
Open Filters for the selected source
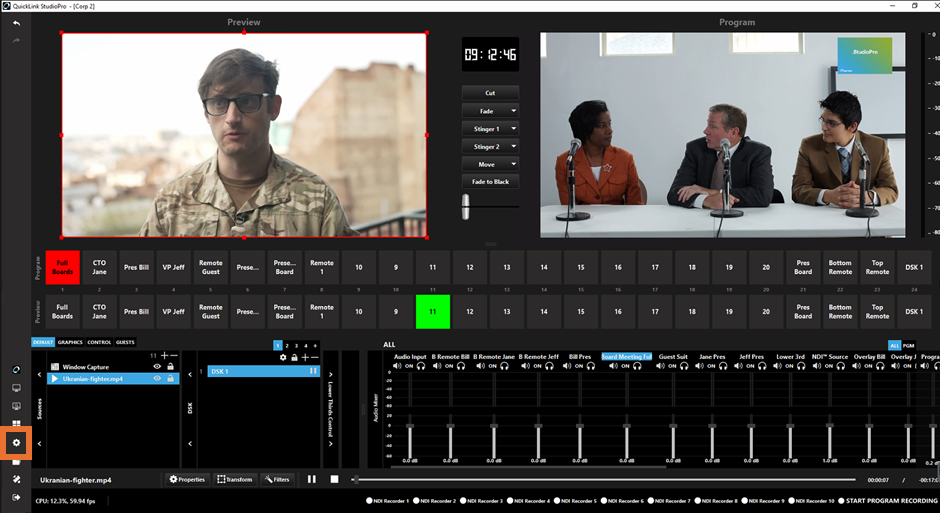click(x=277, y=479)
